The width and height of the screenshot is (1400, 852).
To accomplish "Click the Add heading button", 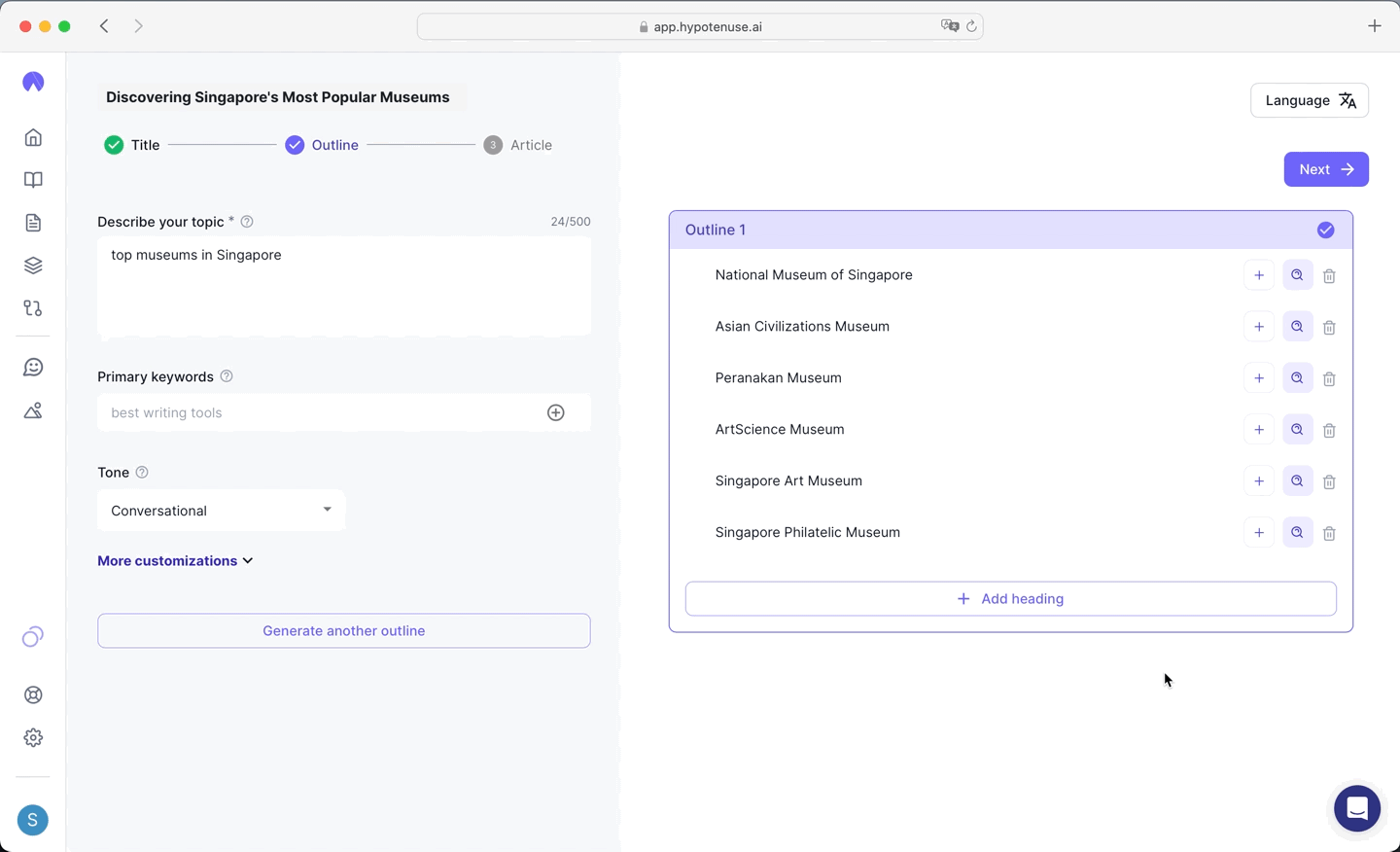I will 1010,599.
